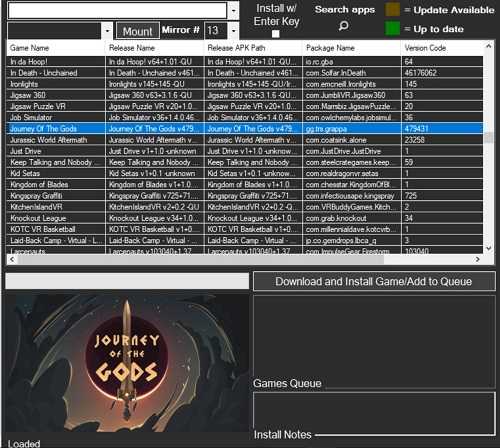Viewport: 500px width, 448px height.
Task: Click package name gg.trs.grappa
Action: coord(326,129)
